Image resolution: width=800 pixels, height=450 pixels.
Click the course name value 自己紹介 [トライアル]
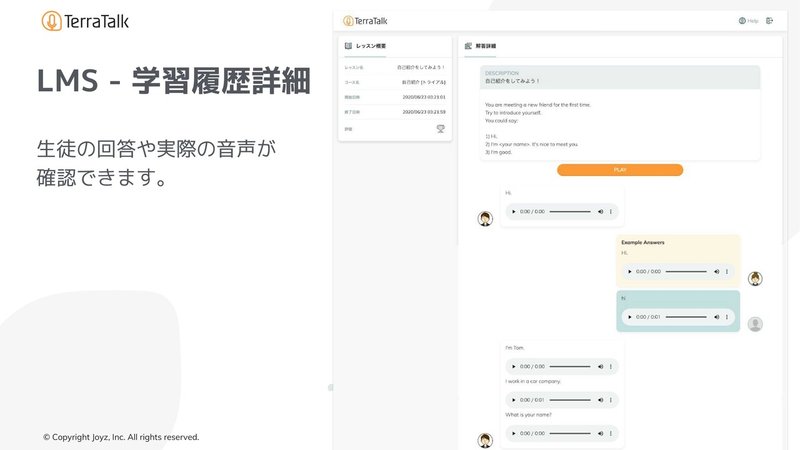(423, 82)
